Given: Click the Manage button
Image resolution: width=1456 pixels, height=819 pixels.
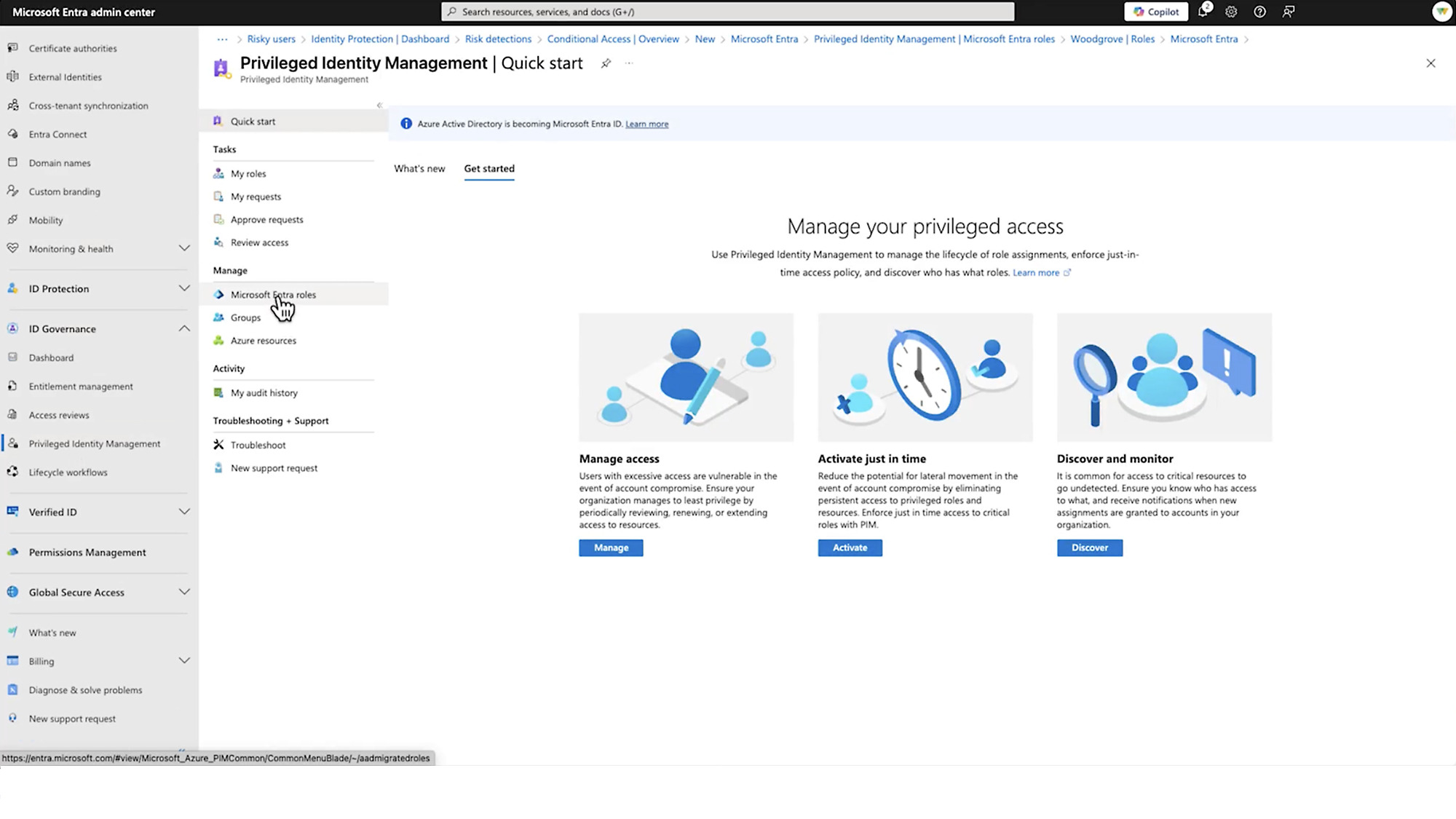Looking at the screenshot, I should coord(611,548).
